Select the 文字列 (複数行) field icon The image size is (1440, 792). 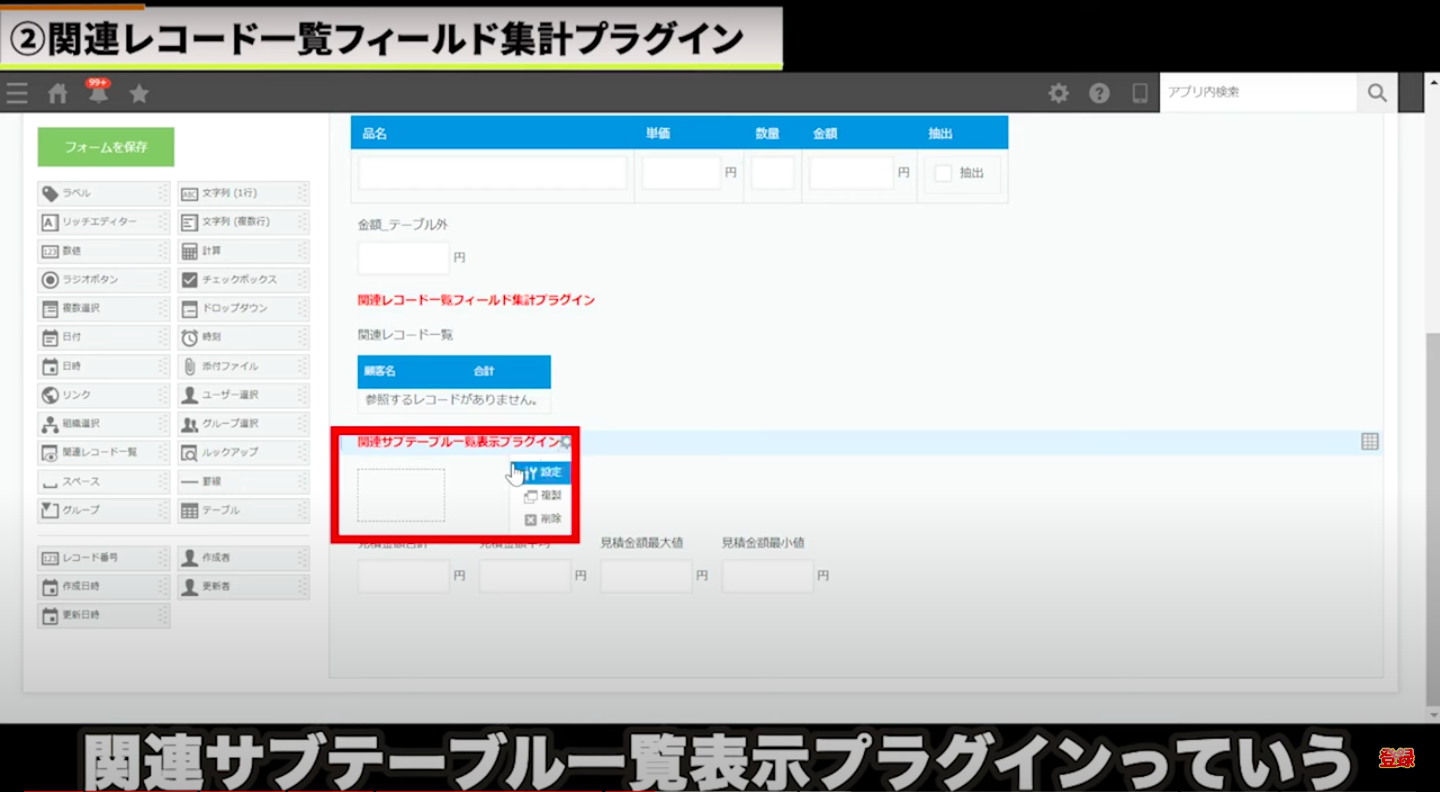[189, 222]
